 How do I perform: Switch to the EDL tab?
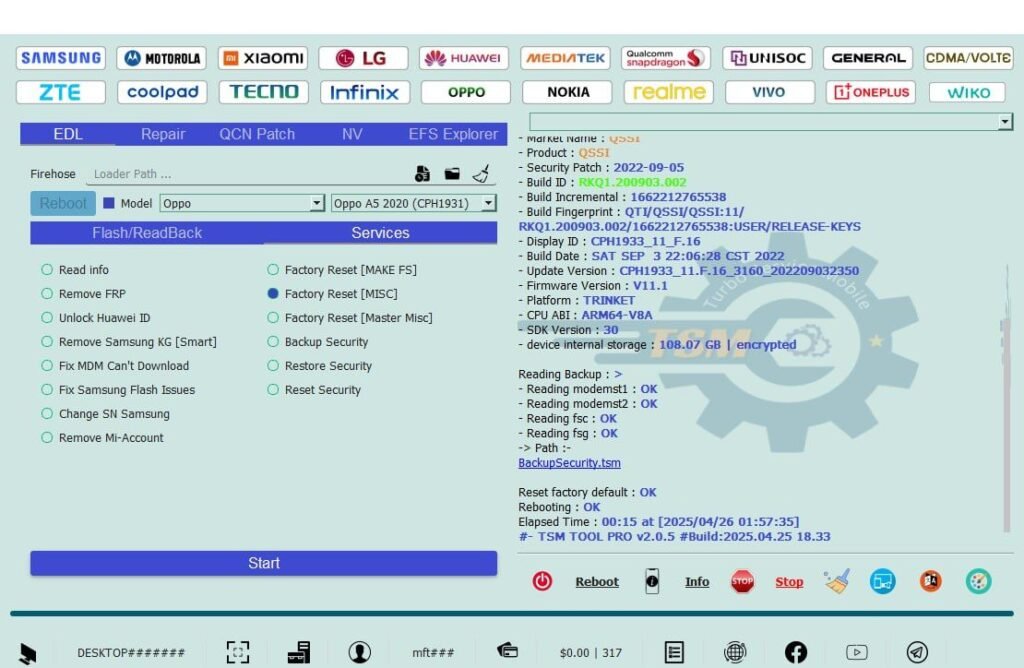(68, 134)
